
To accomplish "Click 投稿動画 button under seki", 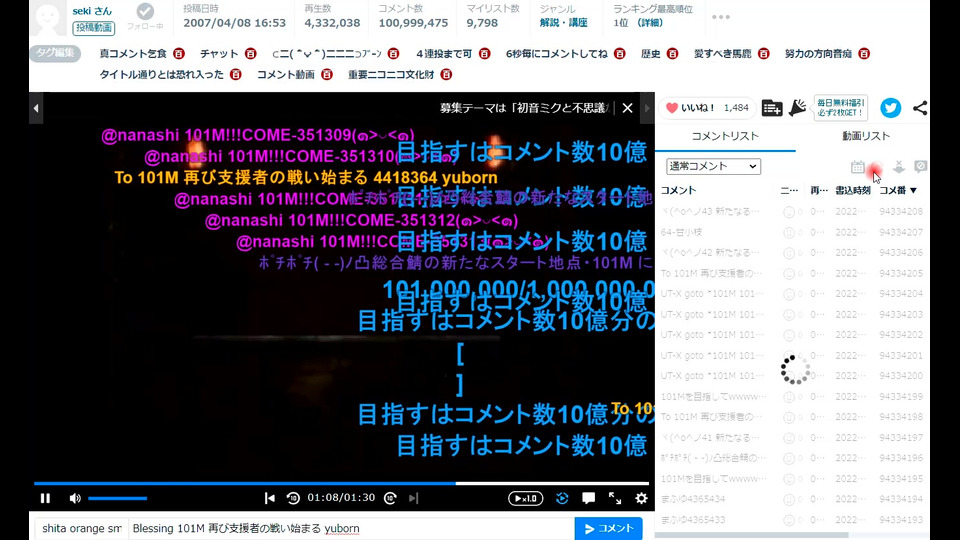I will [x=94, y=28].
